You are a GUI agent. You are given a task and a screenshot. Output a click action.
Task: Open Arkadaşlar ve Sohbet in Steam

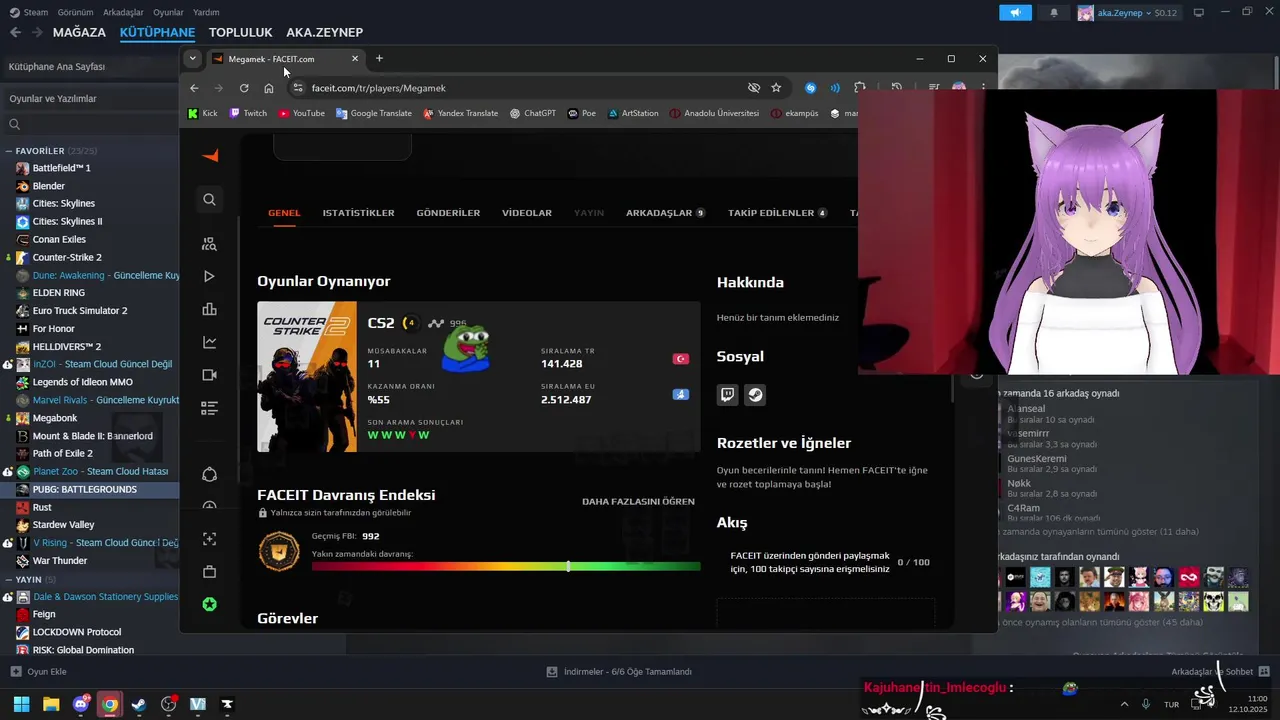tap(1219, 672)
